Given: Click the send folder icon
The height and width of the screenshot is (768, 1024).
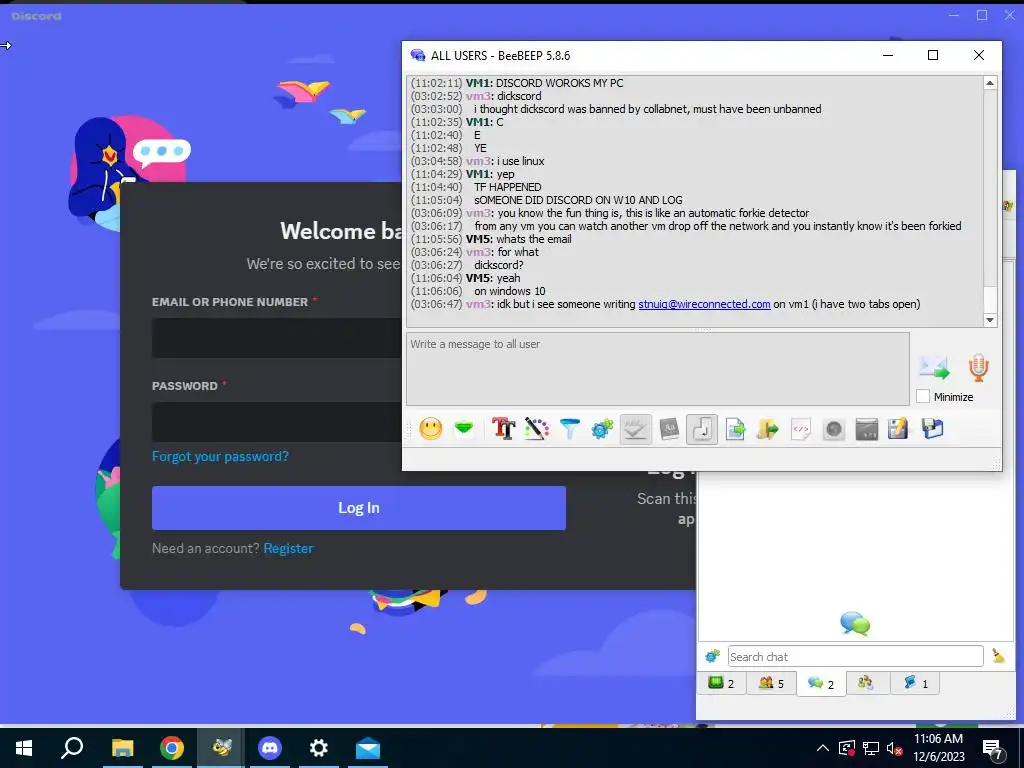Looking at the screenshot, I should point(768,429).
